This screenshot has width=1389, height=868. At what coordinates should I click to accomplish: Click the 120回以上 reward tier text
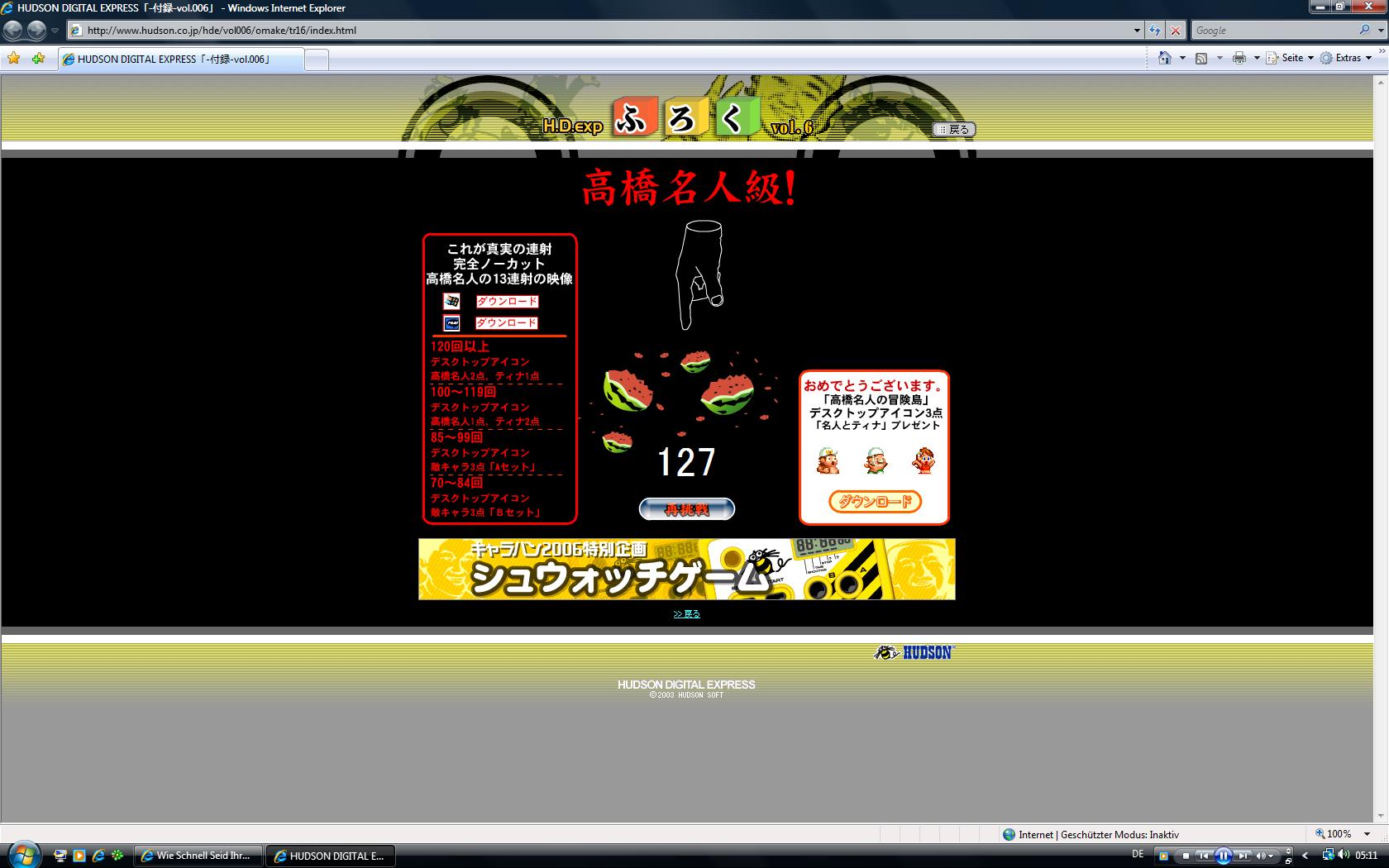pyautogui.click(x=460, y=347)
